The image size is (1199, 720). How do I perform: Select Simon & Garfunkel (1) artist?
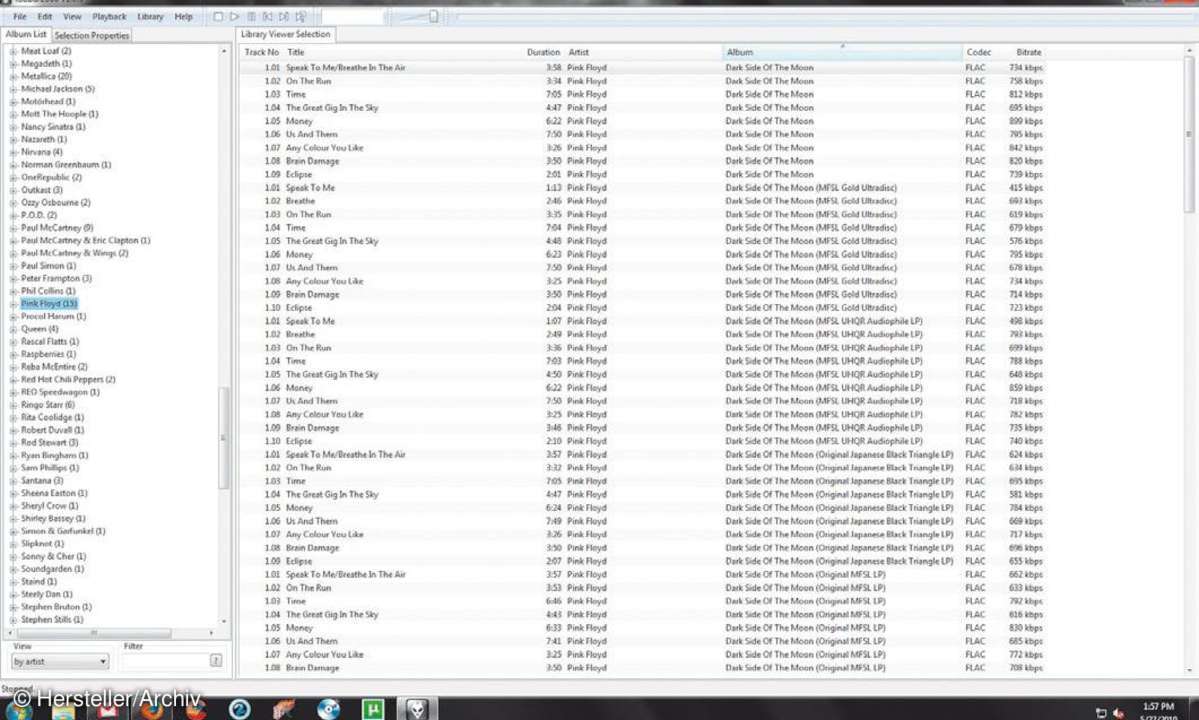coord(63,530)
